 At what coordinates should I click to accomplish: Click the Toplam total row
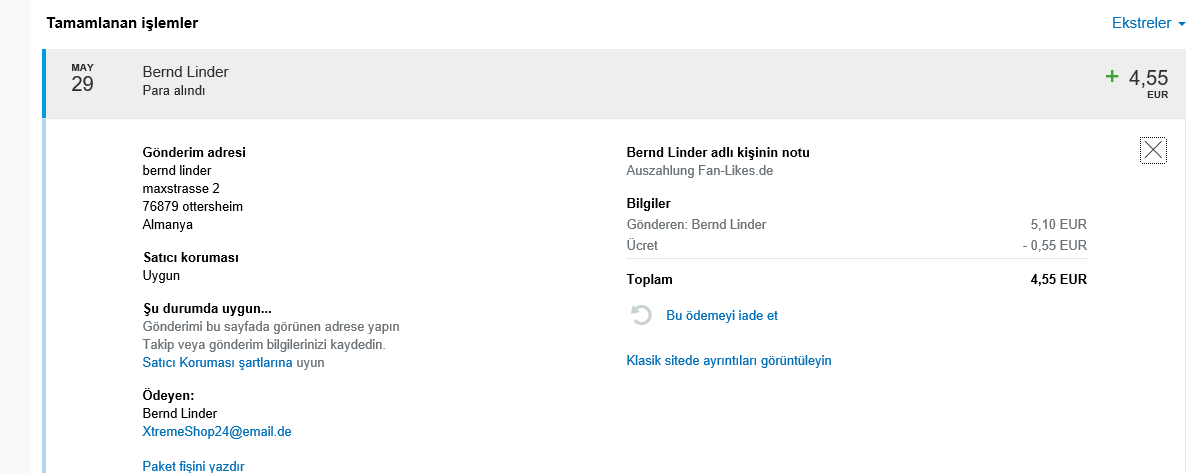tap(856, 280)
